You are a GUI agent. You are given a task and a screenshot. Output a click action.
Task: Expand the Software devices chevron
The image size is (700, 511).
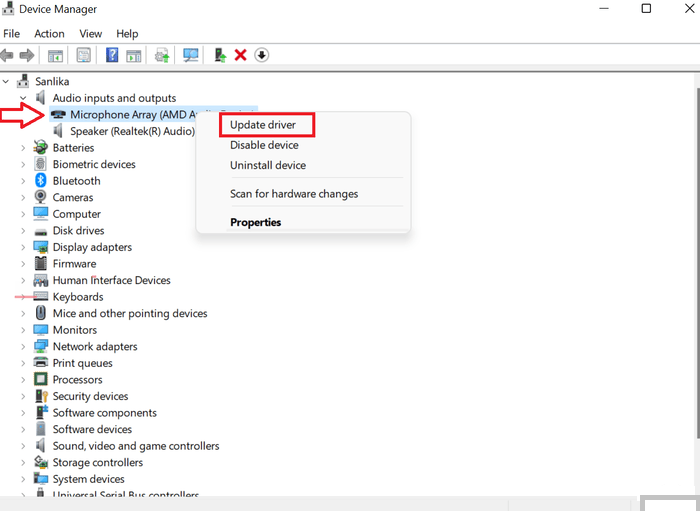click(23, 429)
